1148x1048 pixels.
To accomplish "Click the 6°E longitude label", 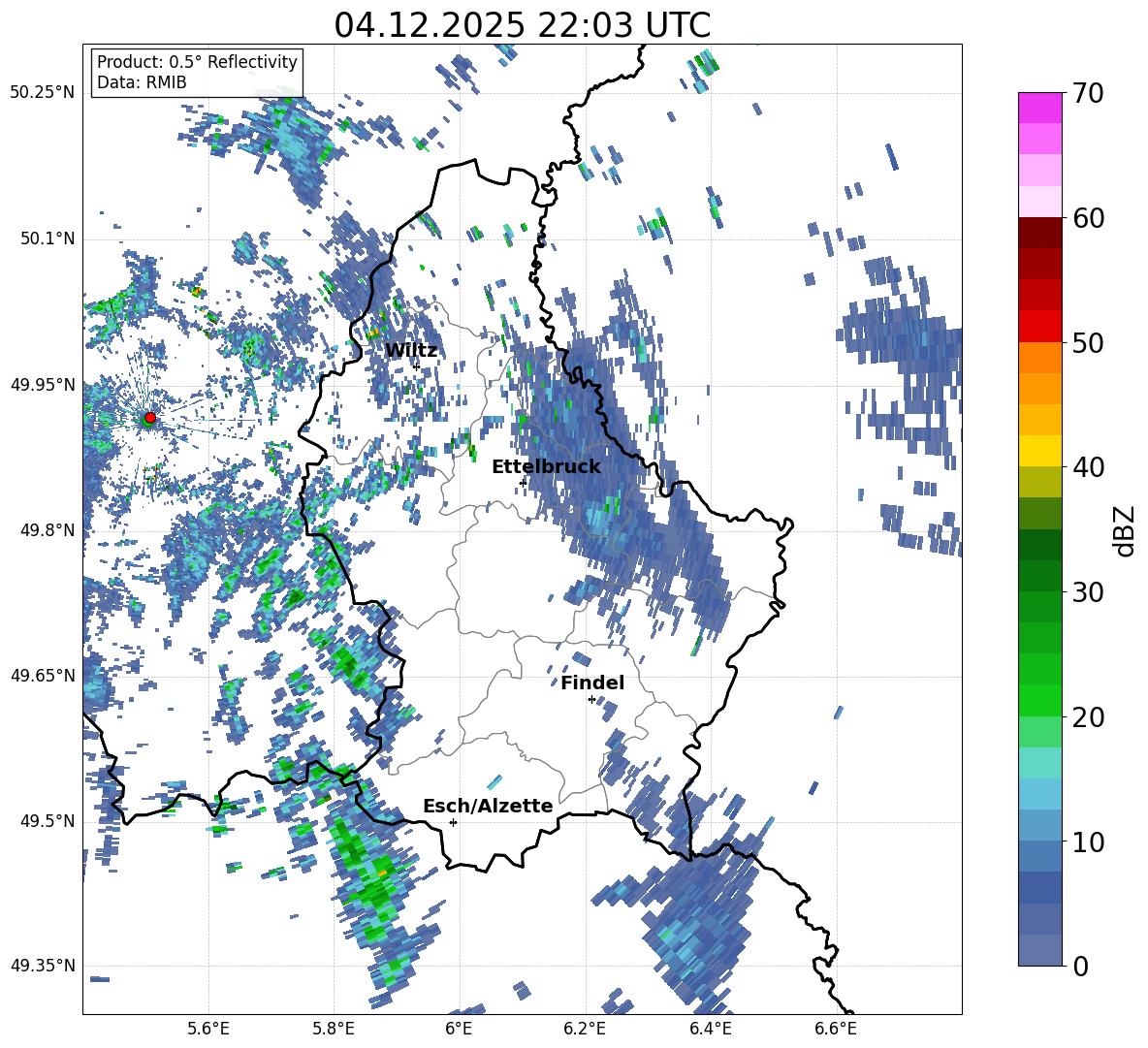I will (x=459, y=1029).
